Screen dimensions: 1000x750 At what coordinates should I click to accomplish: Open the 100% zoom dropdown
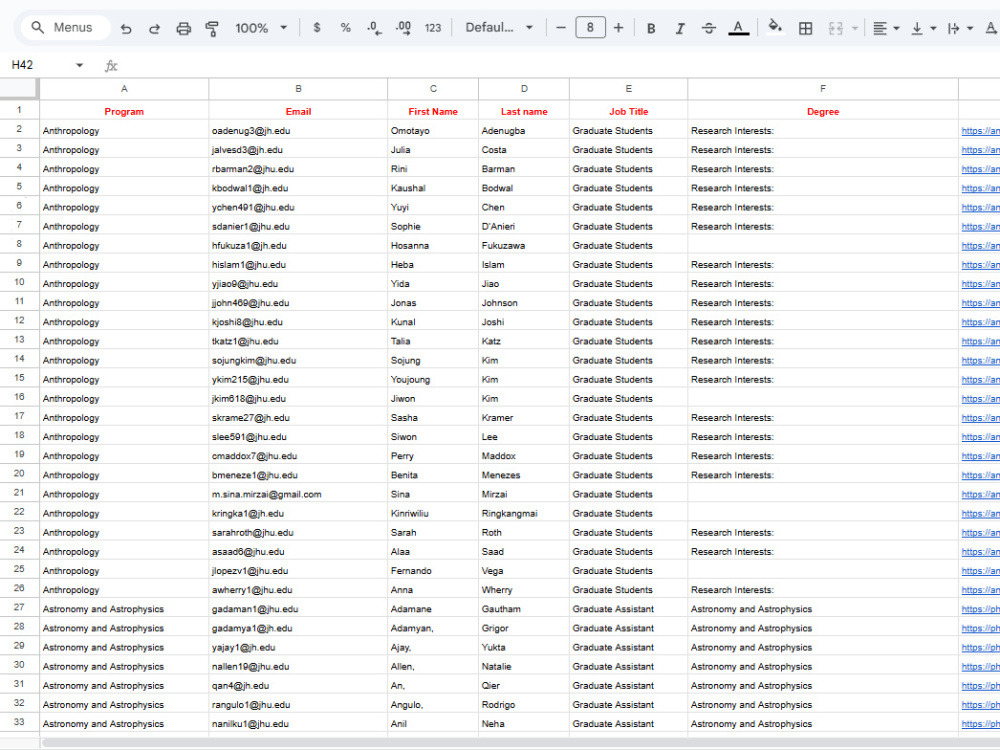(x=261, y=28)
